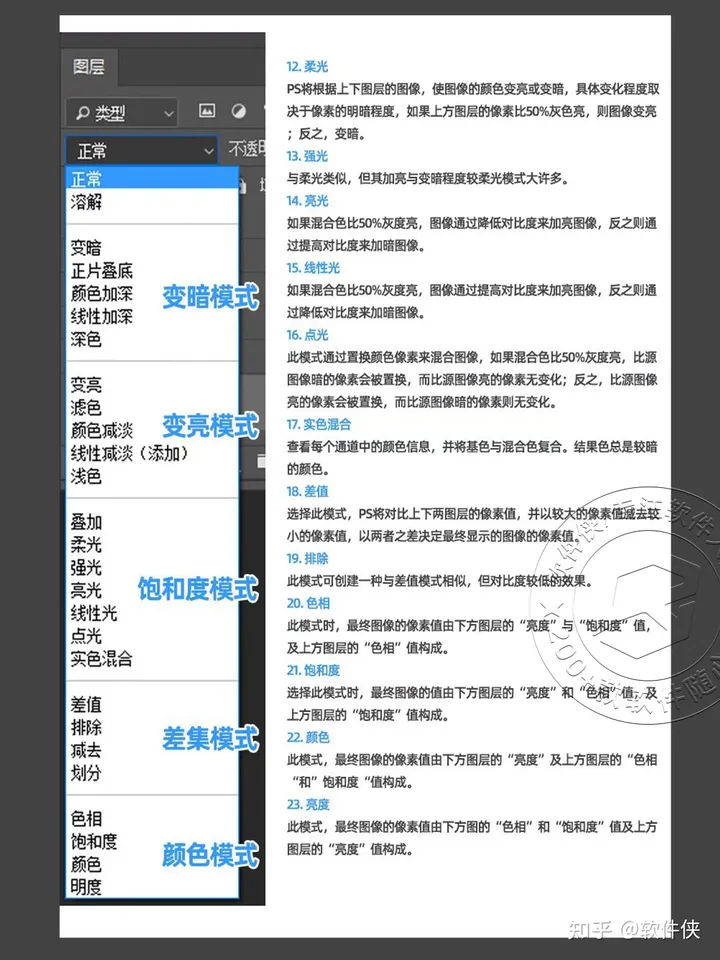Select 正常 in blend mode list
Viewport: 720px width, 960px height.
point(152,179)
